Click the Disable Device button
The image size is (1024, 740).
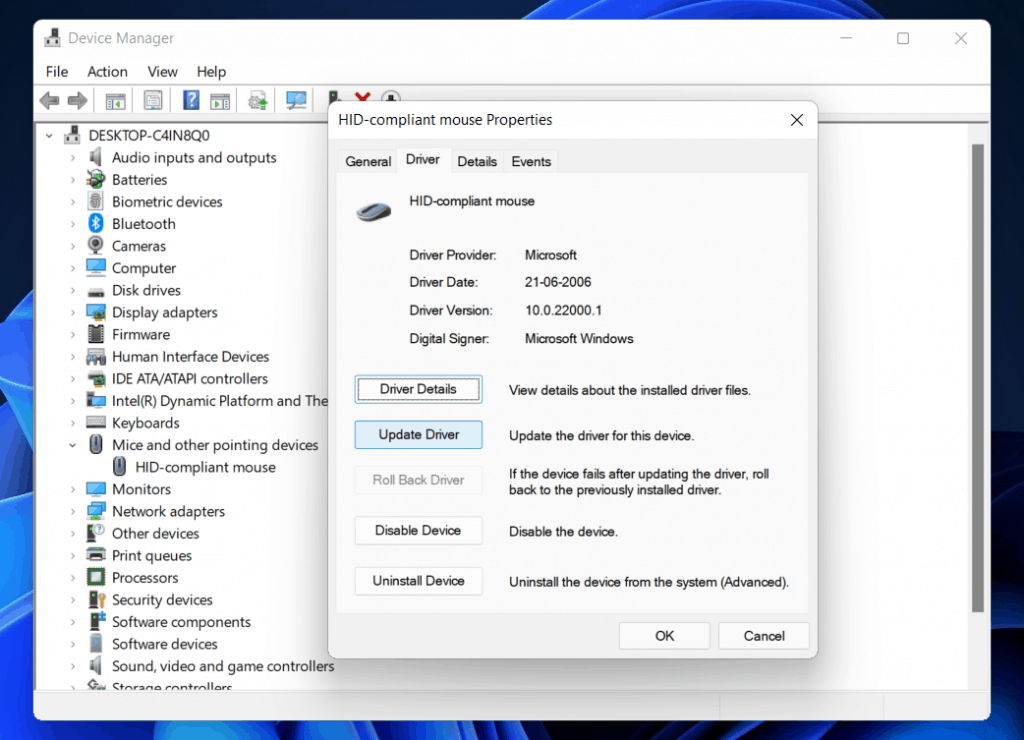pos(418,530)
